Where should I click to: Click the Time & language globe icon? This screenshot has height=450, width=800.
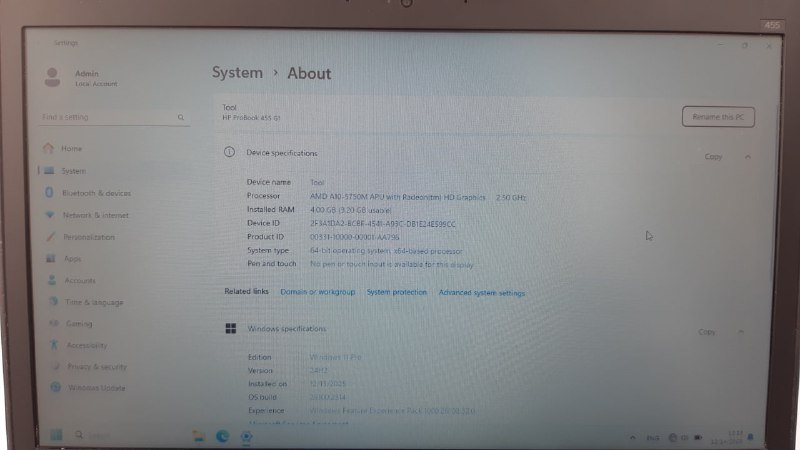(x=53, y=302)
